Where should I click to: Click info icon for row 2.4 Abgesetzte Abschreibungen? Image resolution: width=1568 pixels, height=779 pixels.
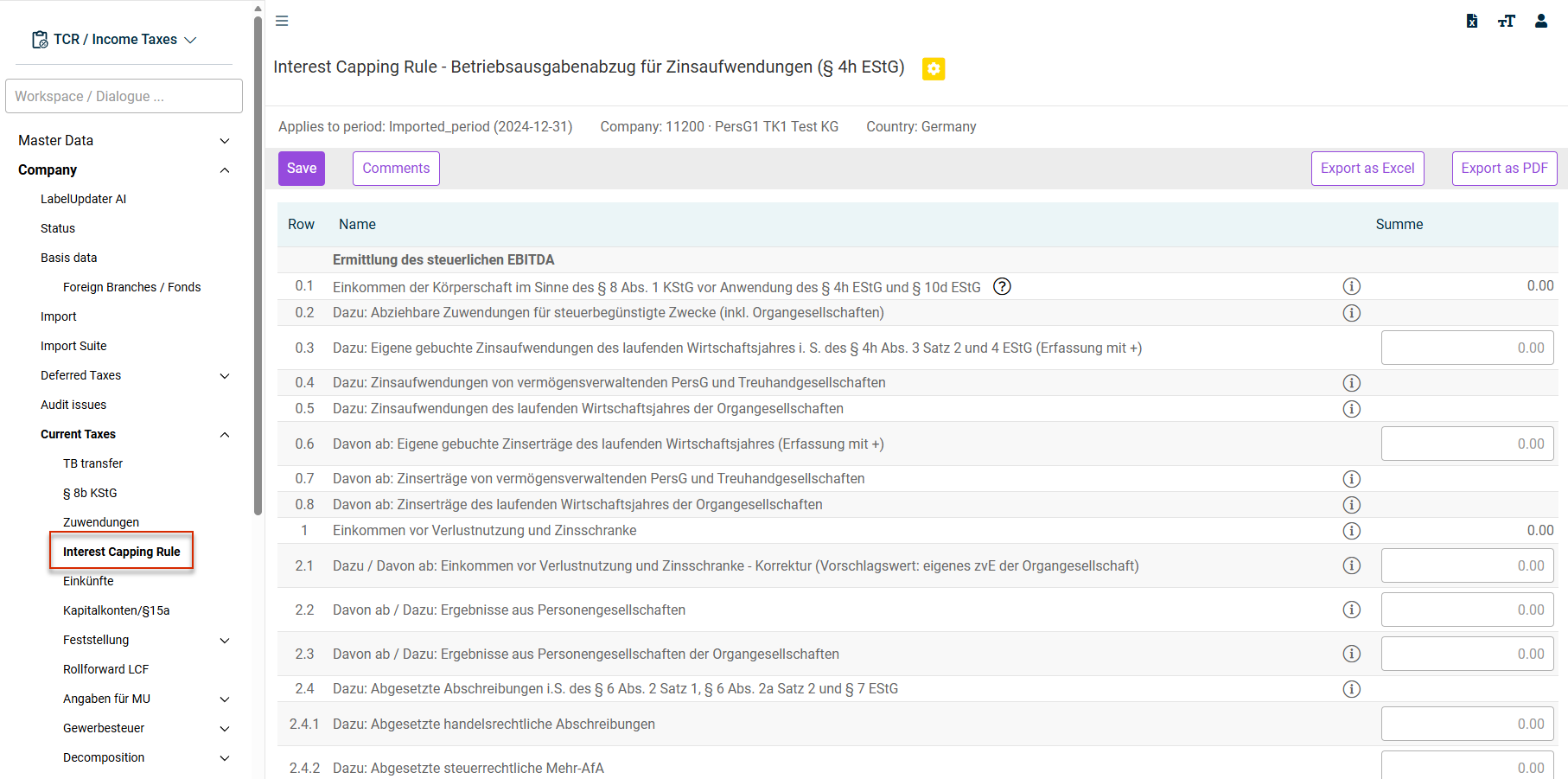[x=1352, y=689]
